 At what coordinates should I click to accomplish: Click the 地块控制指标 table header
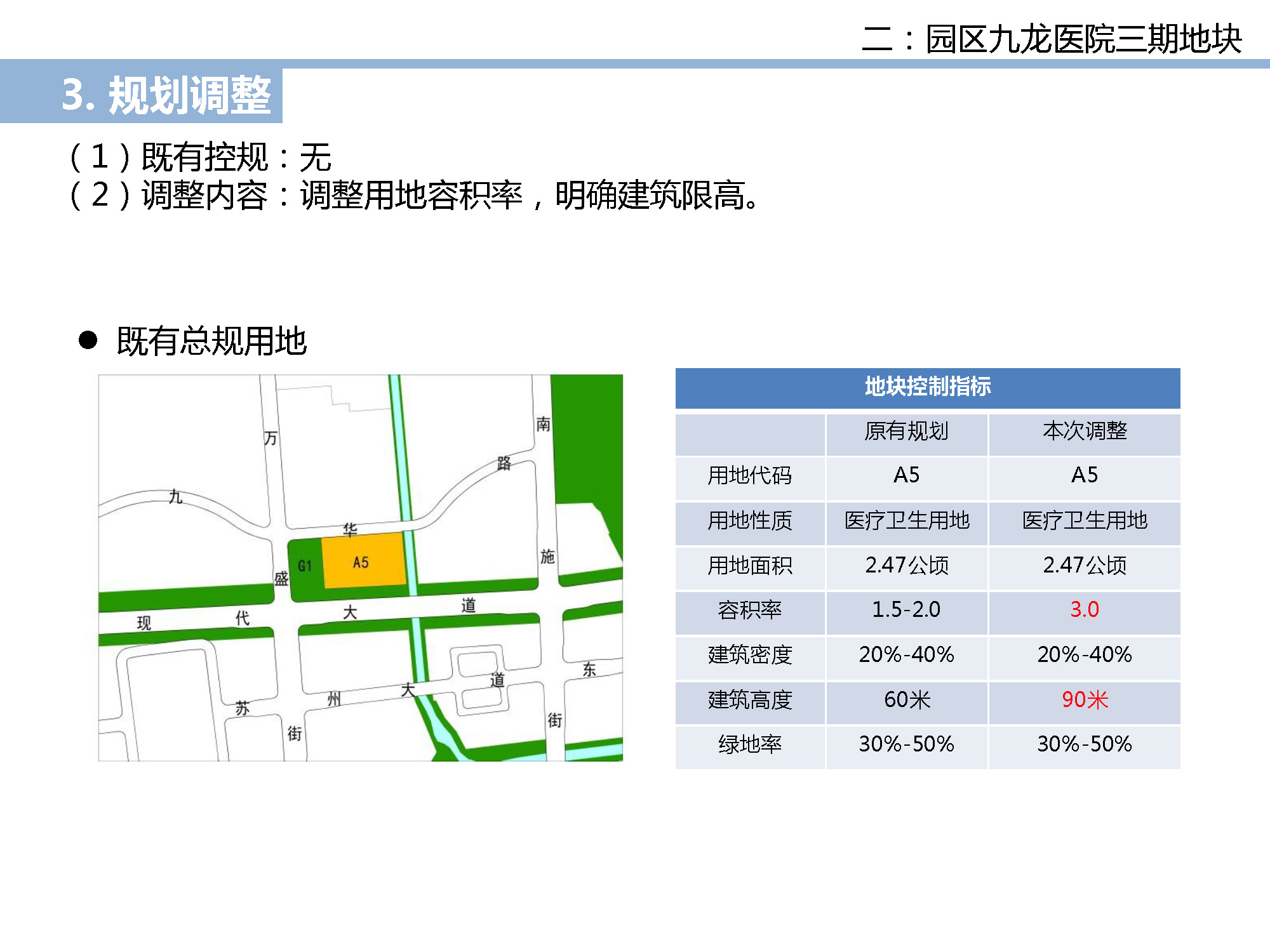(x=927, y=387)
